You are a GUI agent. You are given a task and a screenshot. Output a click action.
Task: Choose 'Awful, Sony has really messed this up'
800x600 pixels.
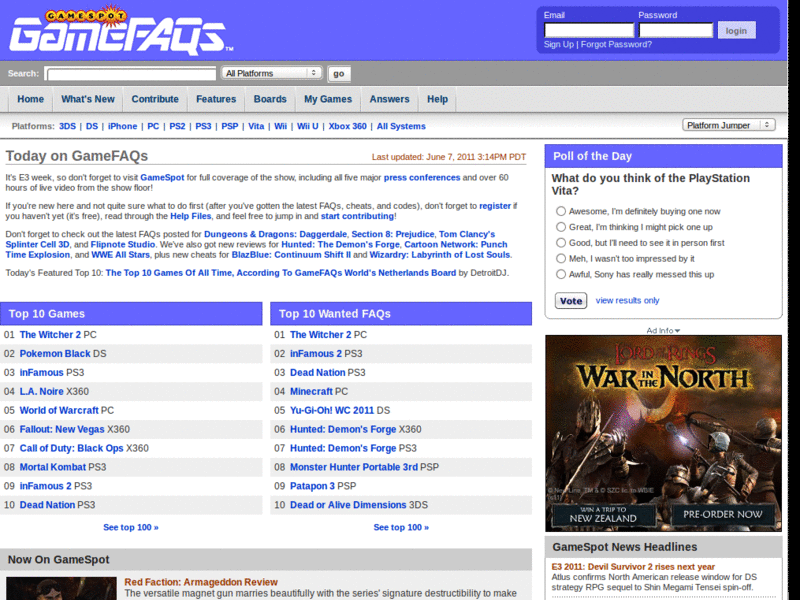pyautogui.click(x=561, y=274)
